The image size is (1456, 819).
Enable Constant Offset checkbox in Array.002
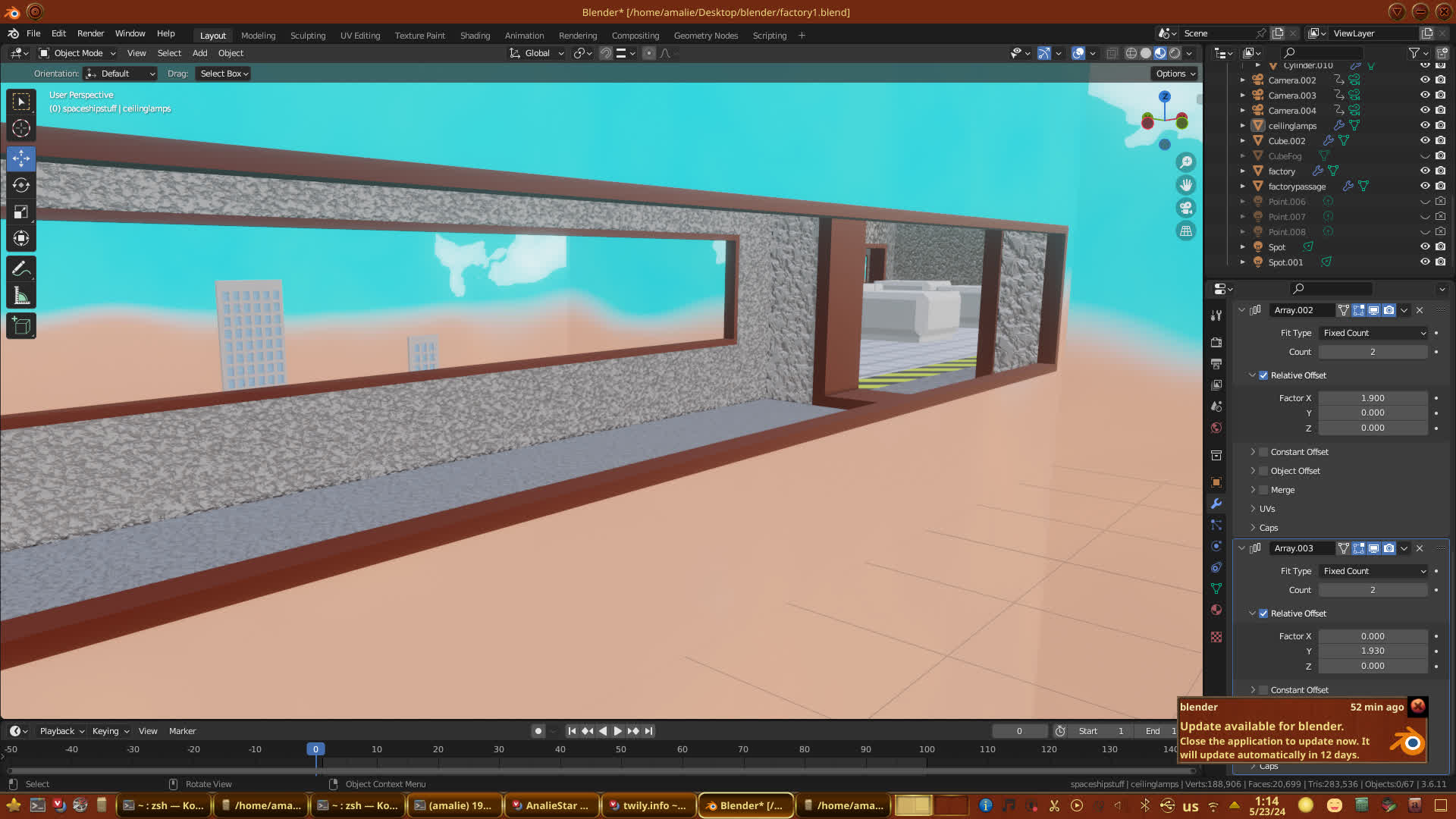pyautogui.click(x=1263, y=452)
